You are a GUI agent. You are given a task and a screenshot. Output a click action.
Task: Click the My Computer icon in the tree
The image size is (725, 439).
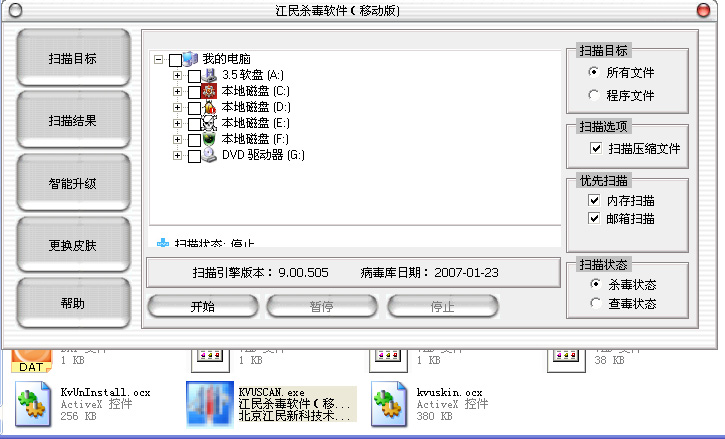tap(190, 59)
